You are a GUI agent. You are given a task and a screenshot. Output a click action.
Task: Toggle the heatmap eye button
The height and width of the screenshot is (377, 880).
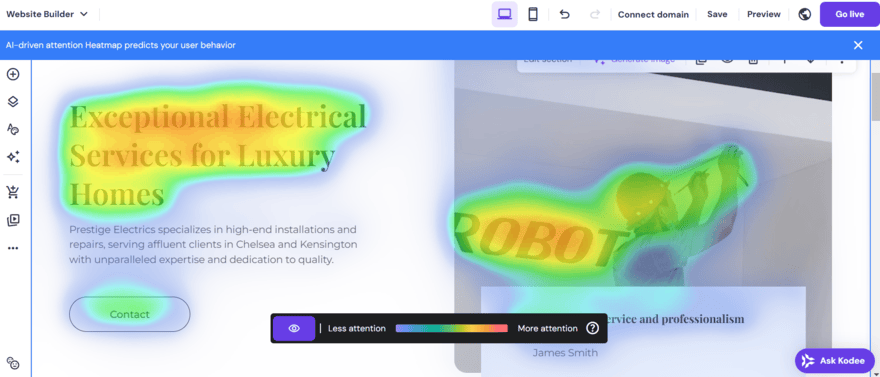[294, 328]
